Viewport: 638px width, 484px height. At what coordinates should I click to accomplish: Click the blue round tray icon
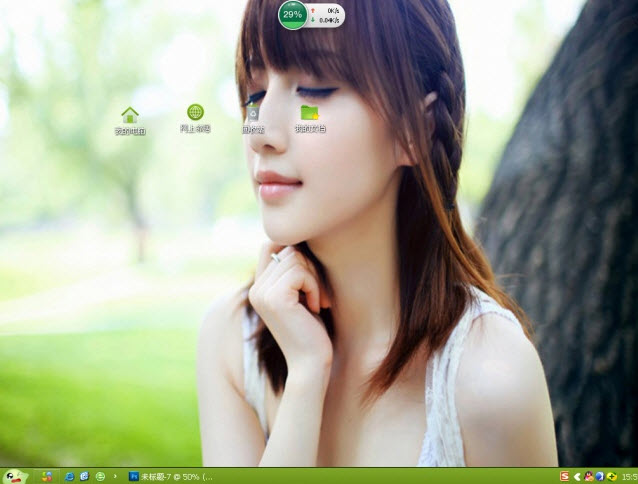click(x=599, y=476)
